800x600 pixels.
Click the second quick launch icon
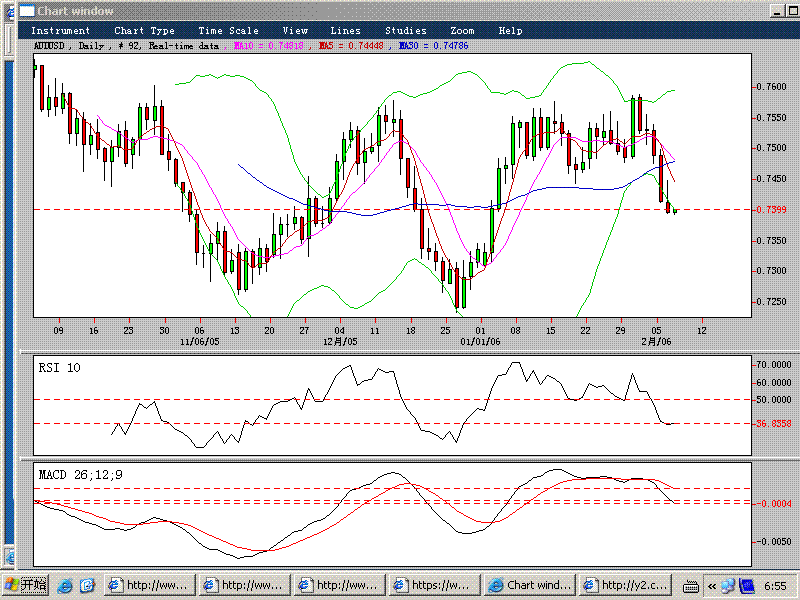tap(87, 584)
